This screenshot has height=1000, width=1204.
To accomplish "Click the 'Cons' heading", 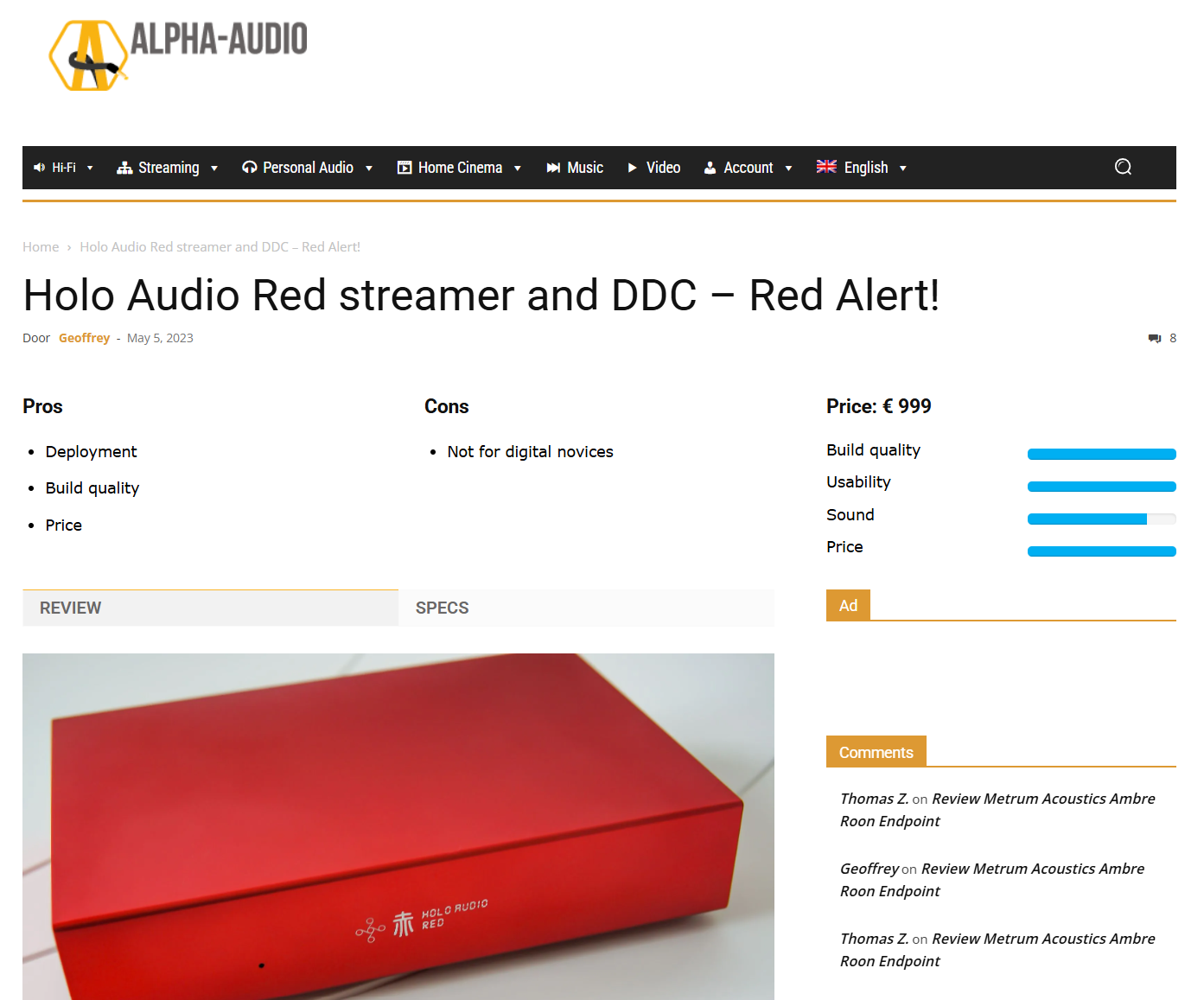I will 446,406.
